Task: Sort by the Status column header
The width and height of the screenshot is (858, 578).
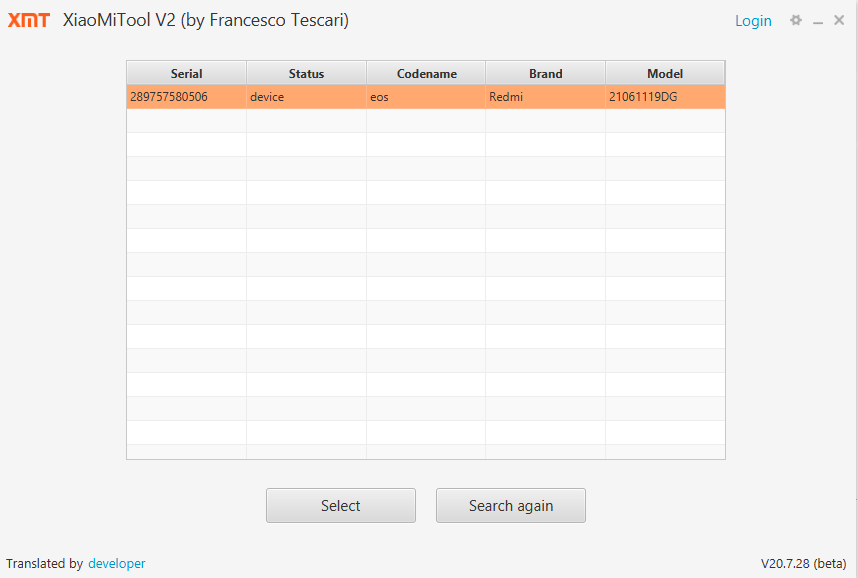Action: point(306,73)
